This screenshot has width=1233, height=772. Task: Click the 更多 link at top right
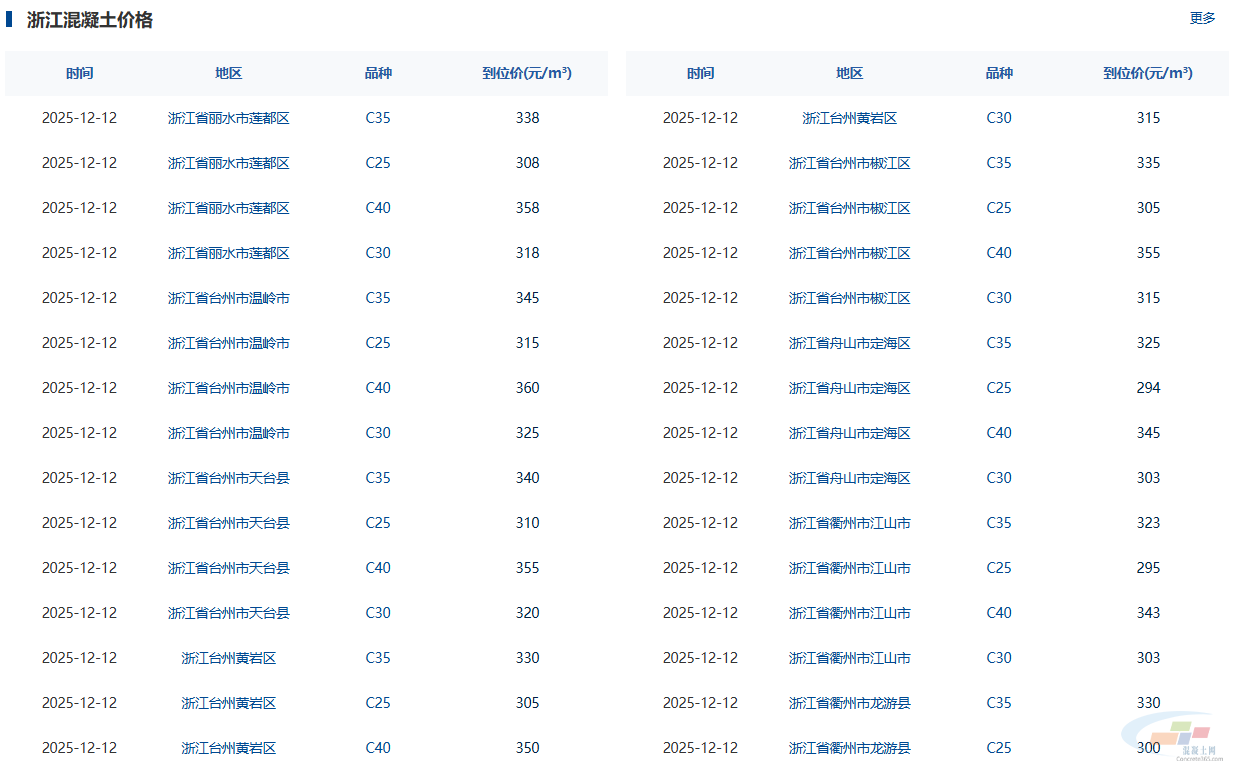coord(1202,18)
